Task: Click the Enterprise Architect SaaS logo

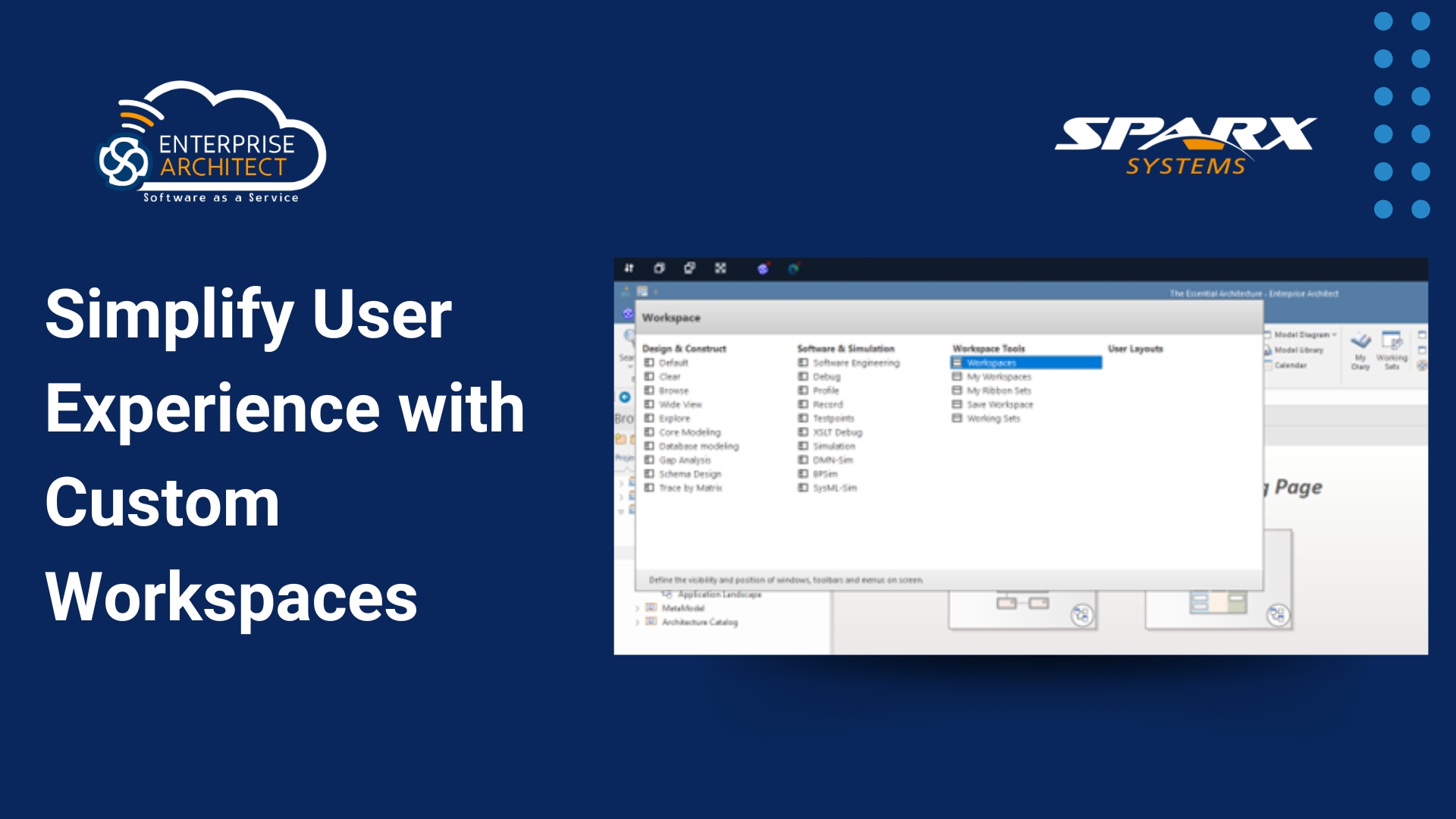Action: (212, 143)
